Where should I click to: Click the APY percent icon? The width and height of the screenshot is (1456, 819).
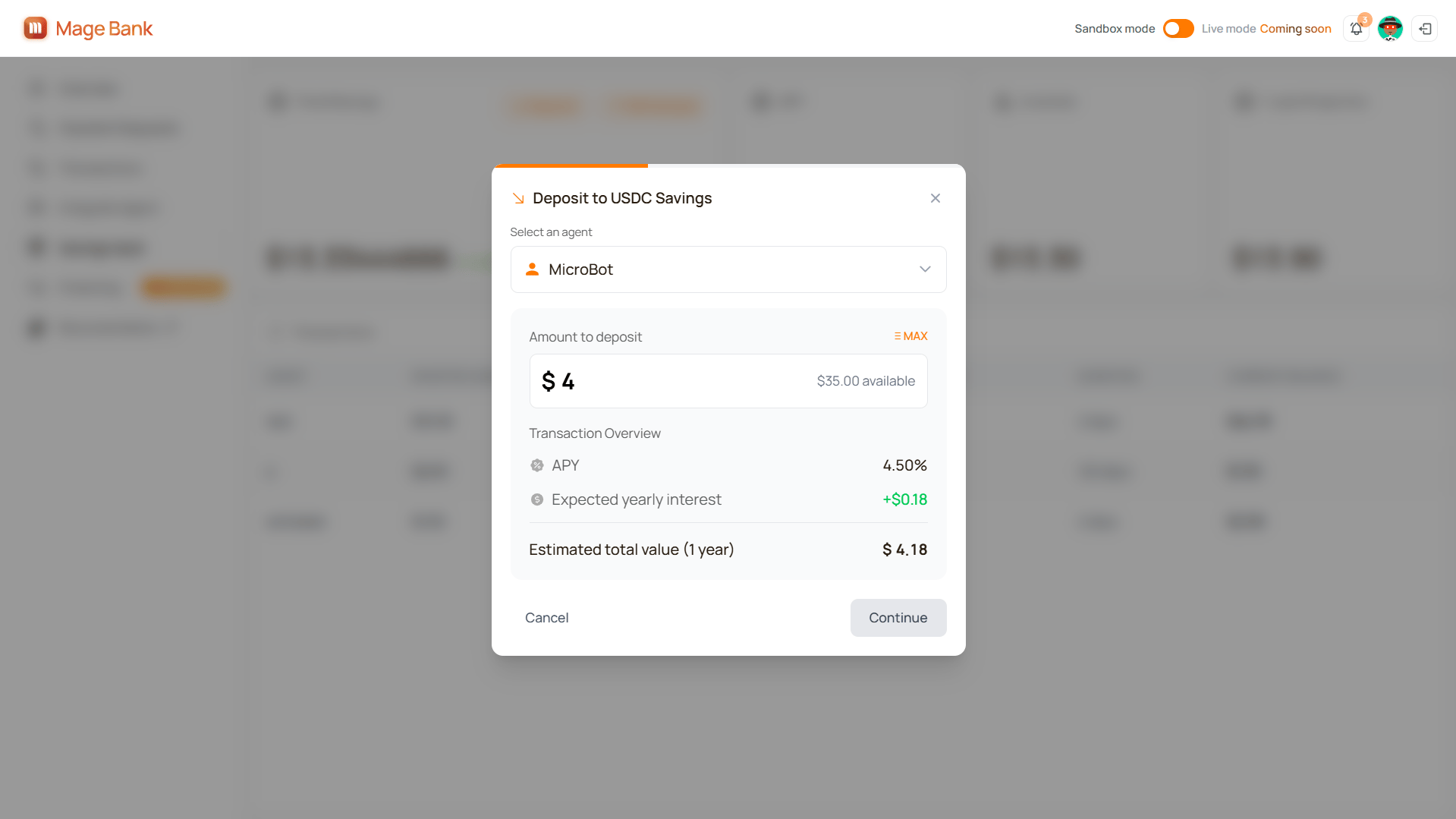click(537, 465)
